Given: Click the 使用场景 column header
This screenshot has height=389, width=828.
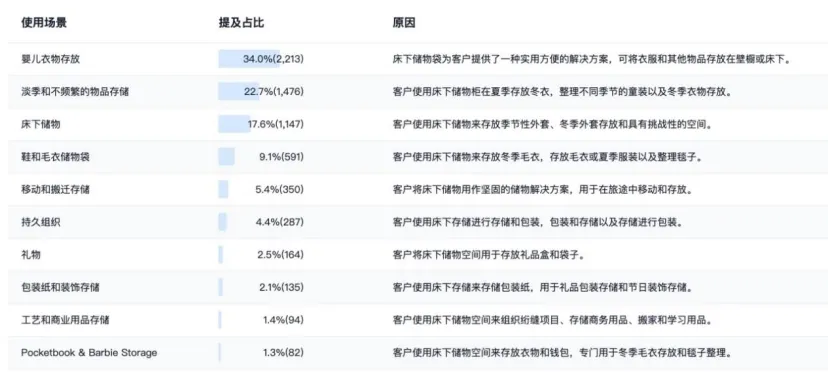Looking at the screenshot, I should pos(44,23).
